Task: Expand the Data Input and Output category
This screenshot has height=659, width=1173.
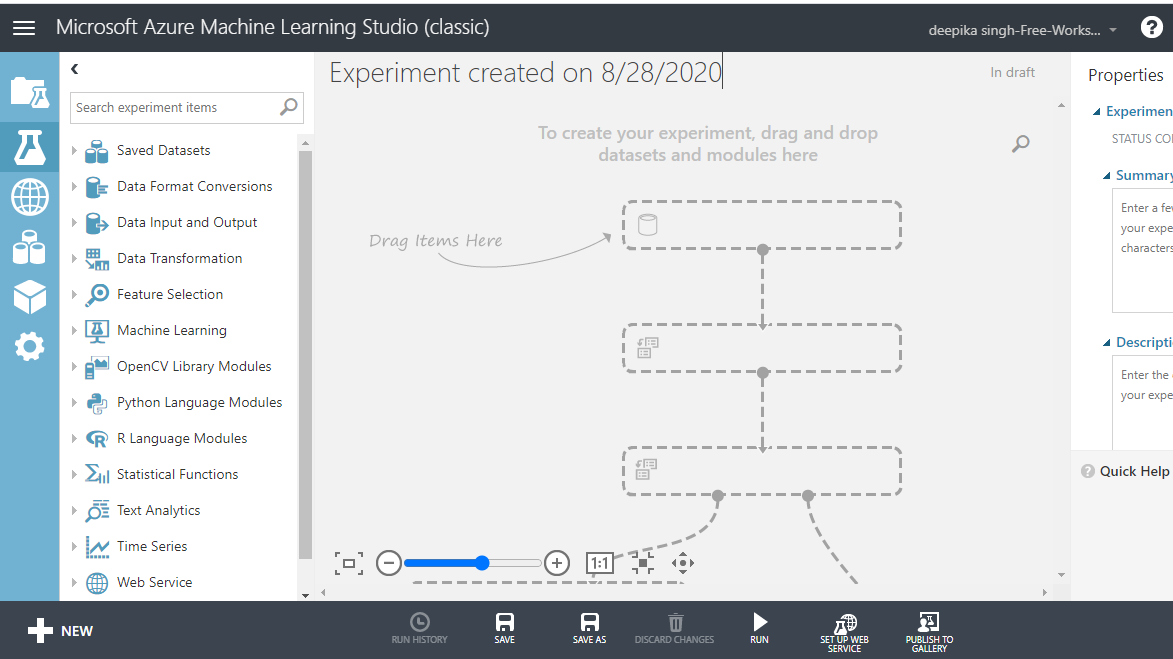Action: (74, 222)
